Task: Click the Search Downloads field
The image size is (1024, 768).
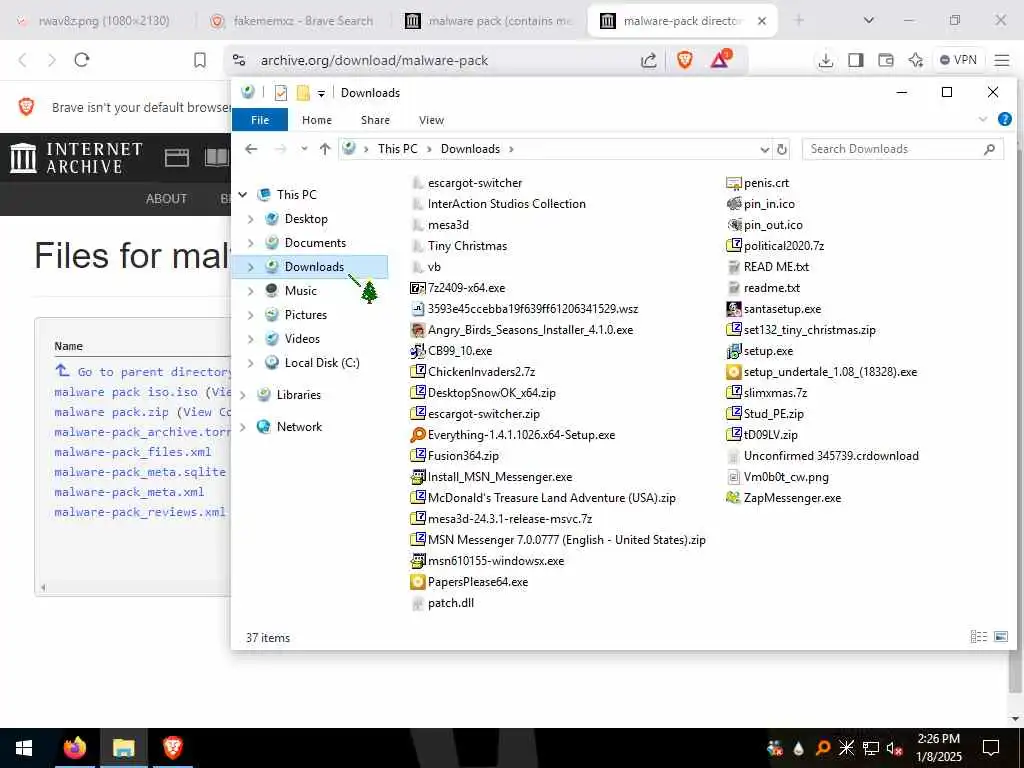Action: [903, 149]
